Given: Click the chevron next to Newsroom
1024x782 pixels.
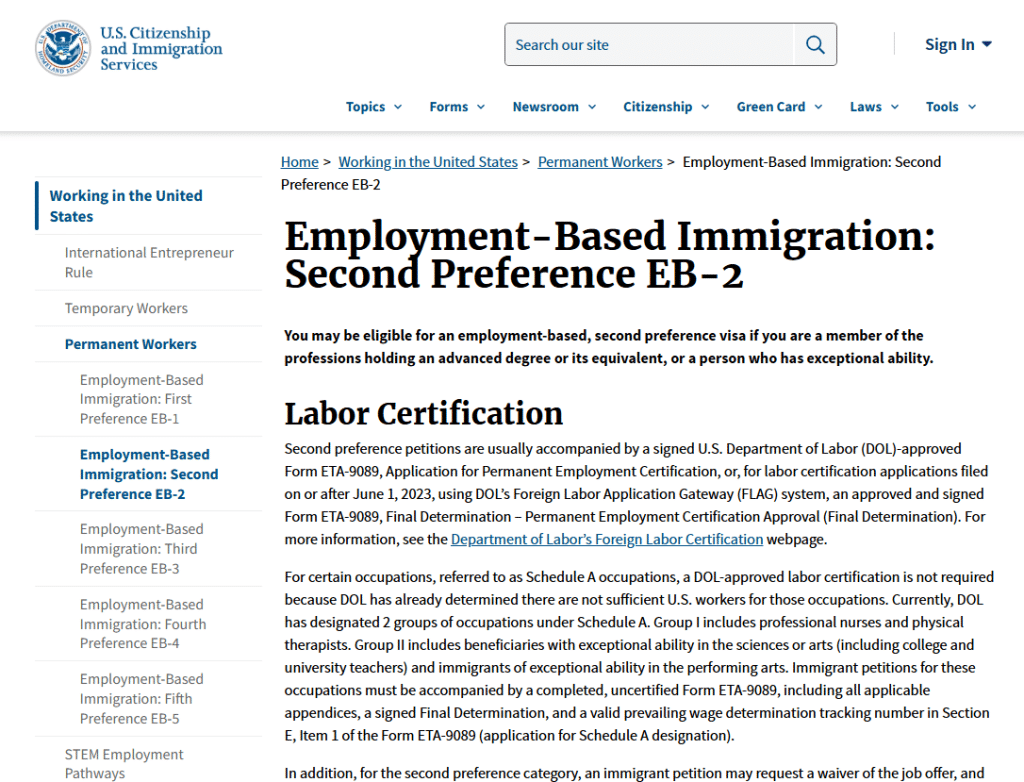Looking at the screenshot, I should point(592,107).
